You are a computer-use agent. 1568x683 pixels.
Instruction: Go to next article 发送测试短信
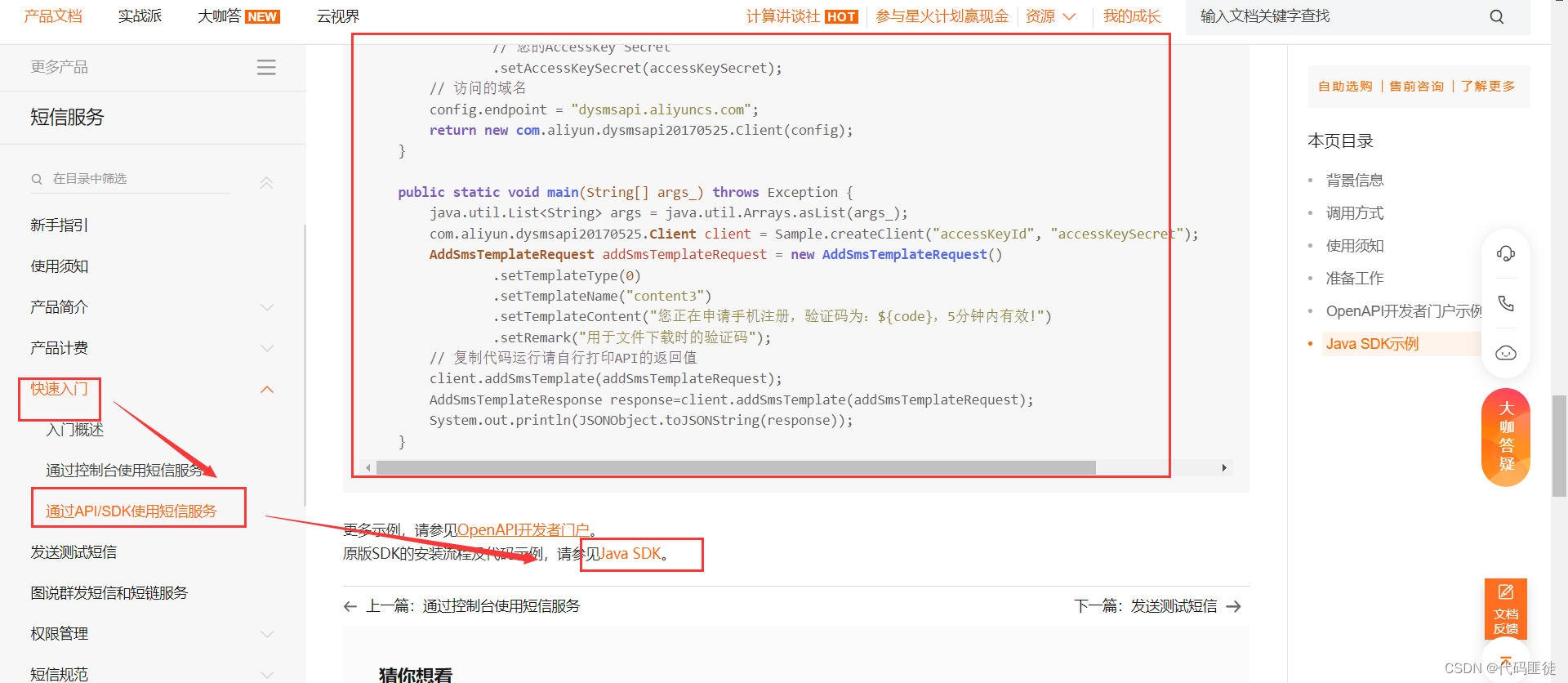click(1146, 606)
